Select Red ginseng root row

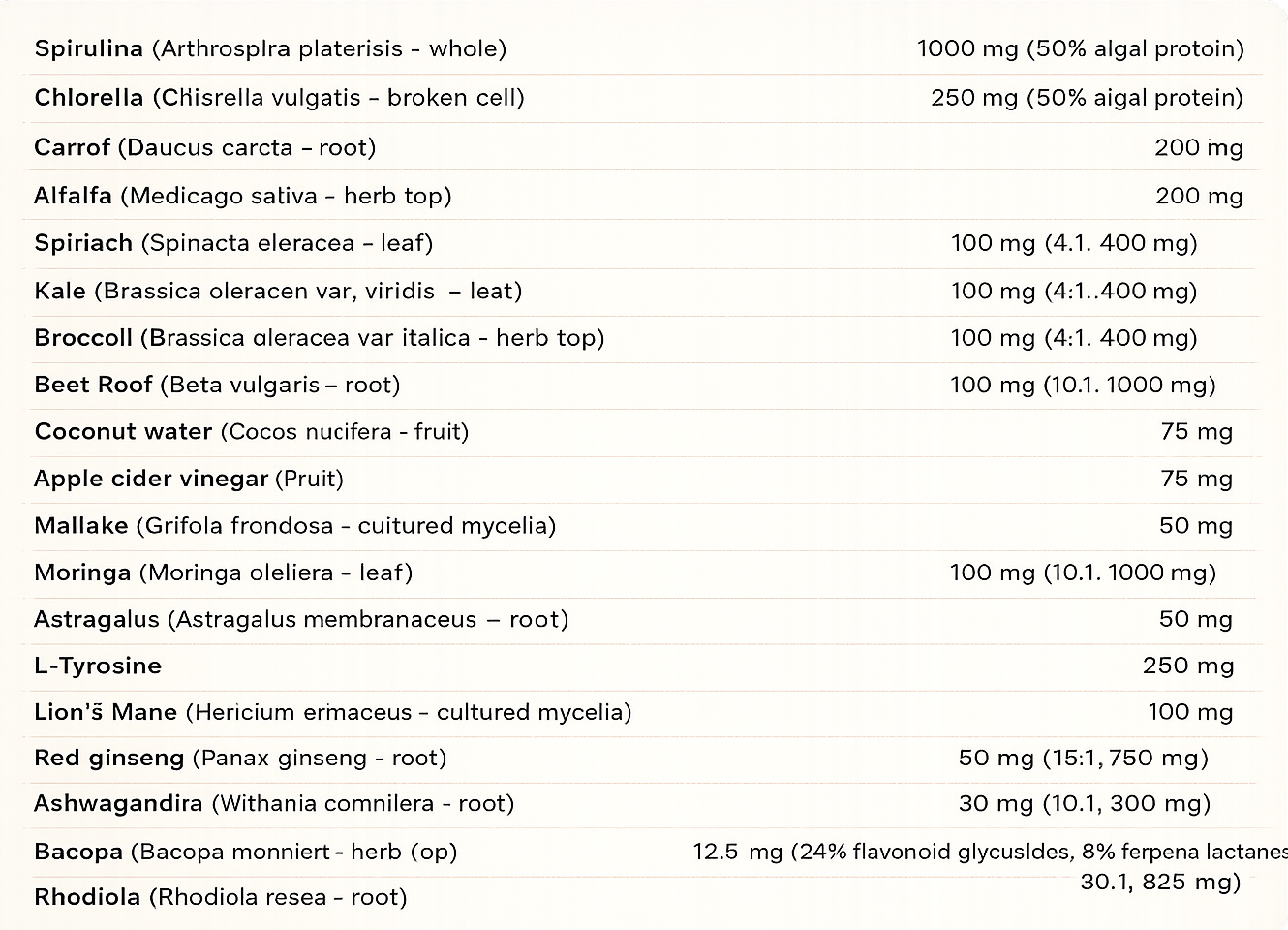(646, 758)
